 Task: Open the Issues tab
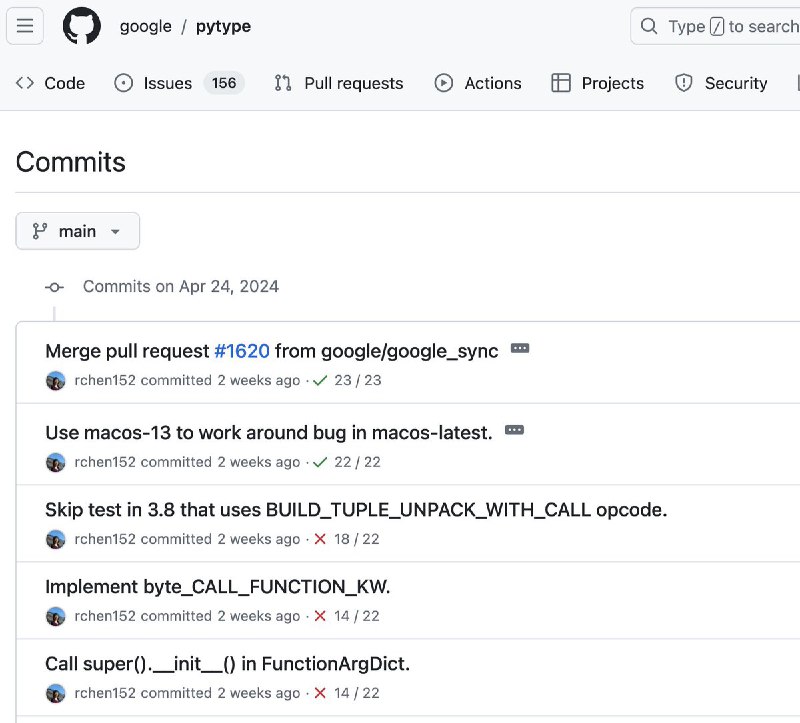[167, 83]
